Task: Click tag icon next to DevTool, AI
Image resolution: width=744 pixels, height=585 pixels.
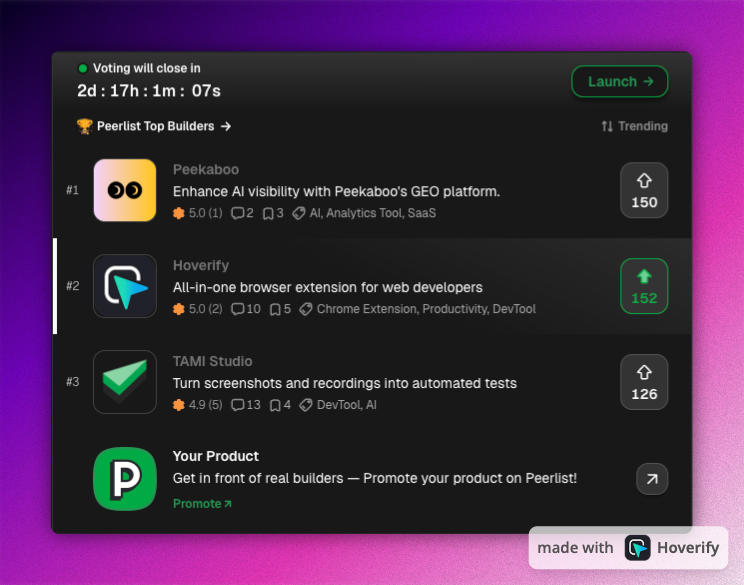Action: click(x=306, y=405)
